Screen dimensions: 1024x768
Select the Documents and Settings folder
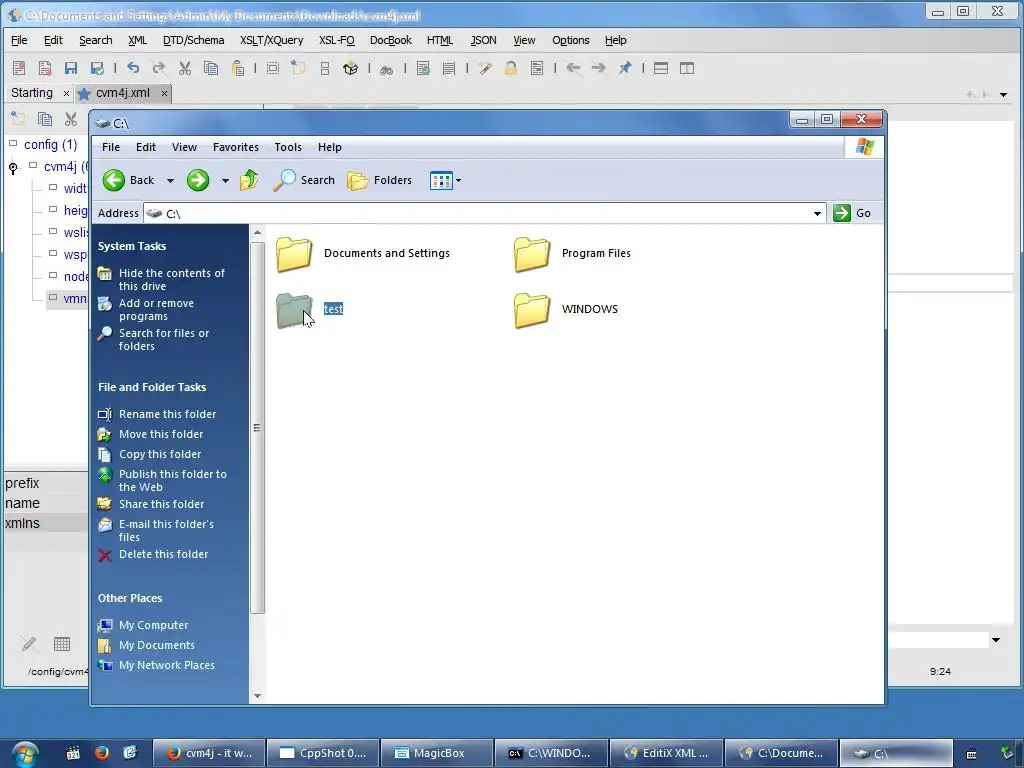[x=363, y=253]
